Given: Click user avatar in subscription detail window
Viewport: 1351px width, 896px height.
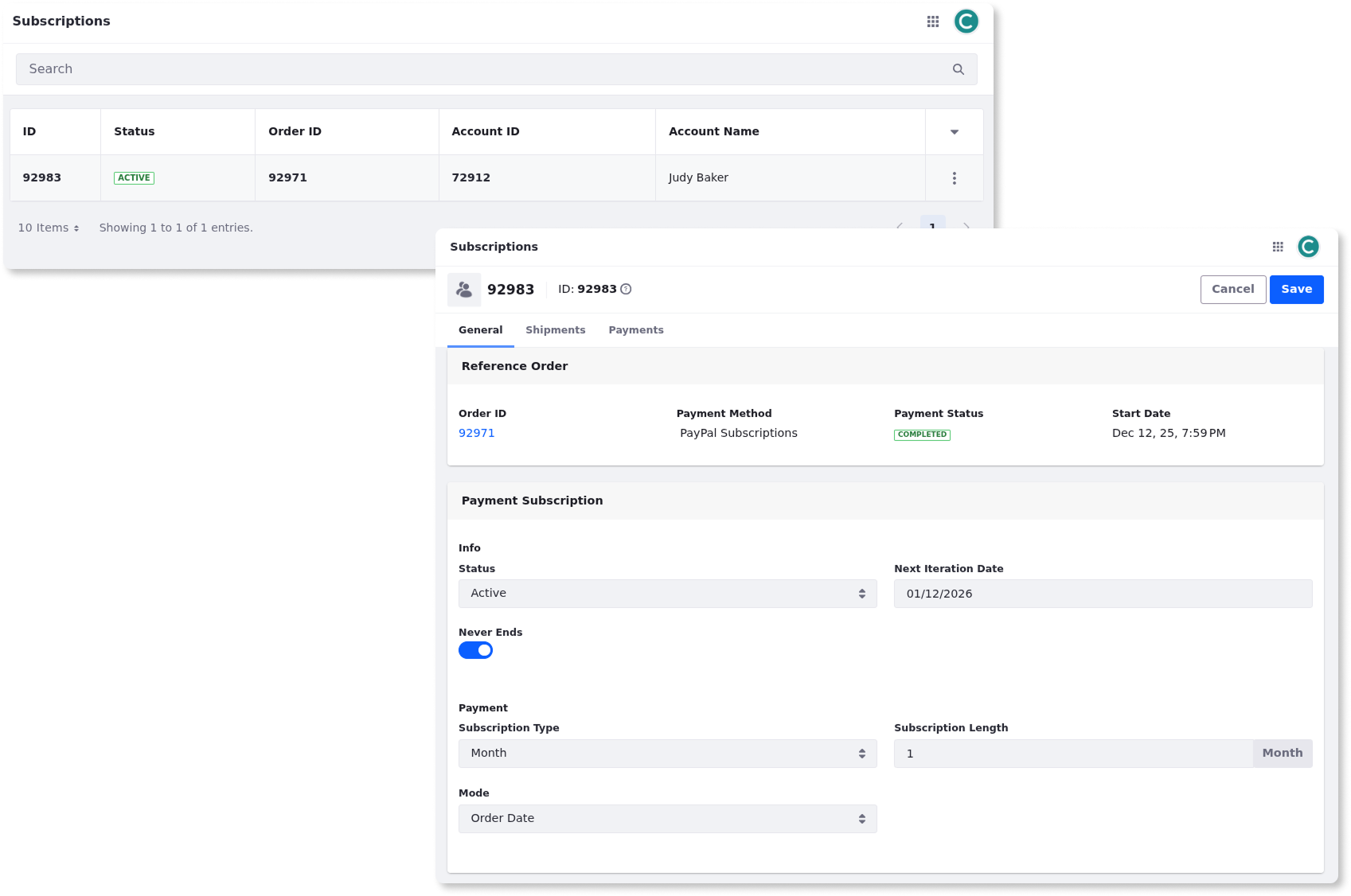Looking at the screenshot, I should tap(1308, 247).
